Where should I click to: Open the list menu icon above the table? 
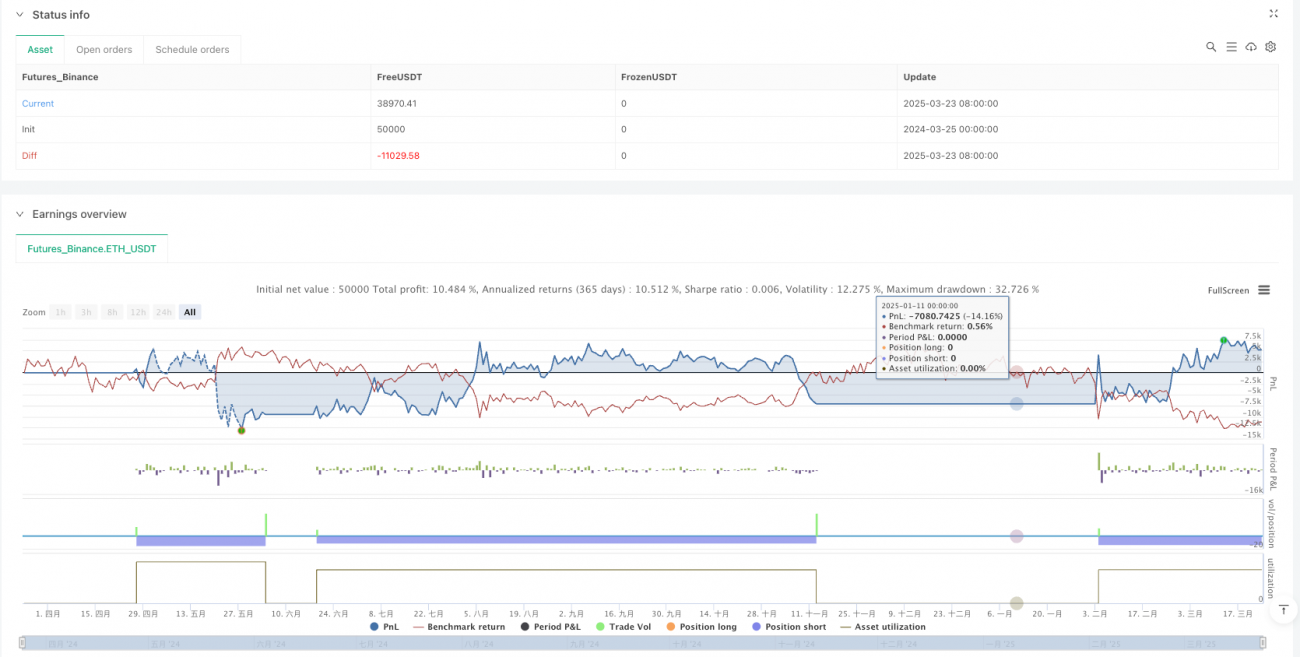tap(1231, 47)
